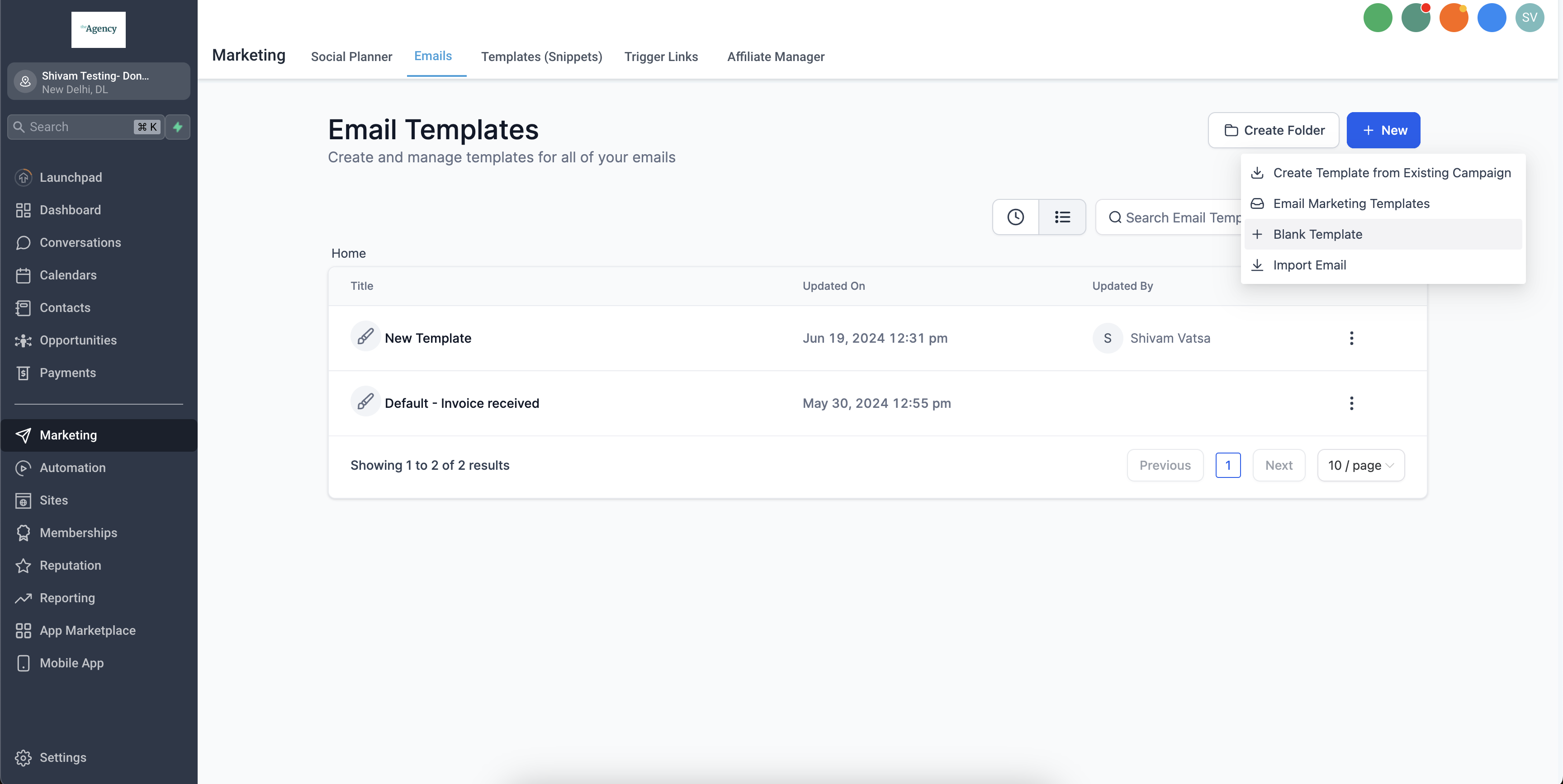Screen dimensions: 1563x784
Task: Click the SV user avatar
Action: point(1529,18)
